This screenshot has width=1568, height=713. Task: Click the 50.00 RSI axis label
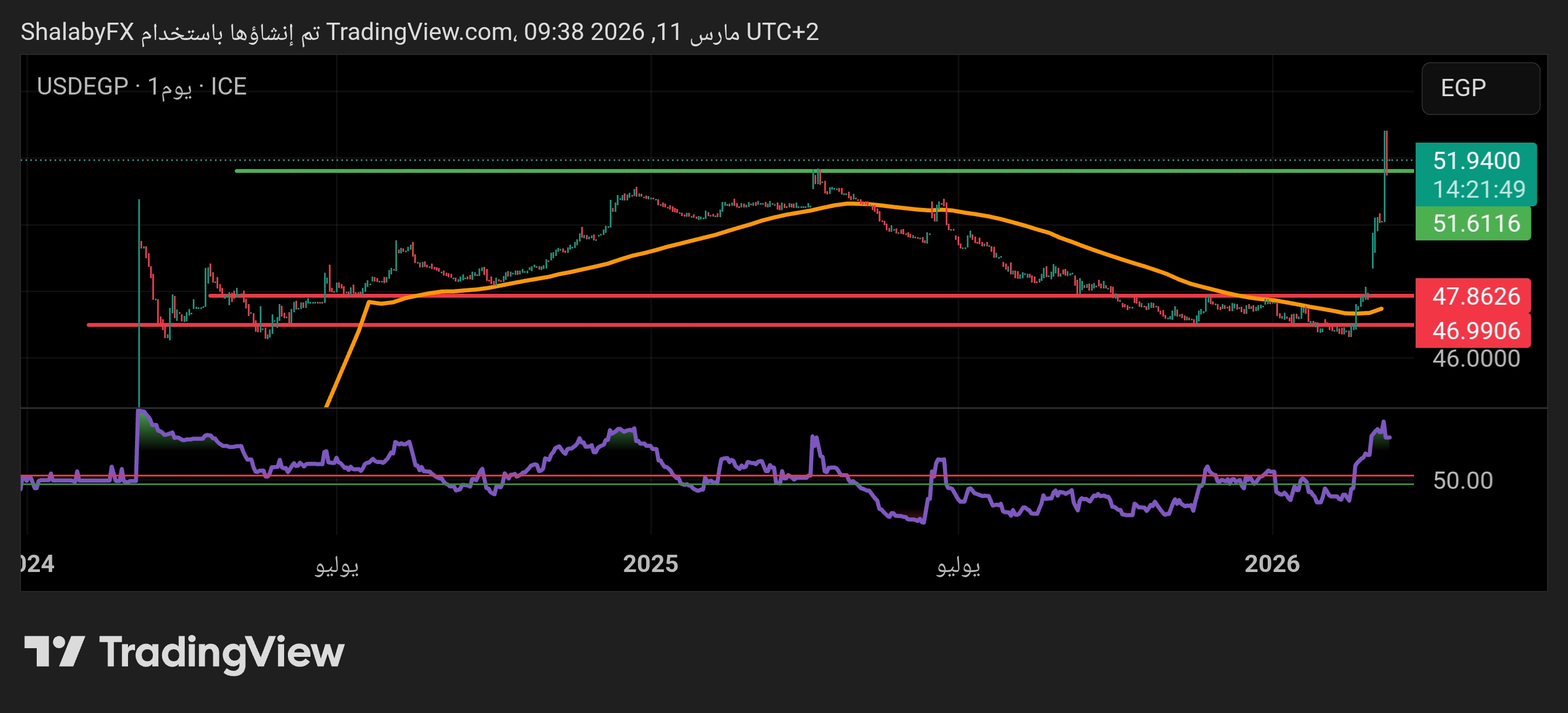pyautogui.click(x=1462, y=480)
